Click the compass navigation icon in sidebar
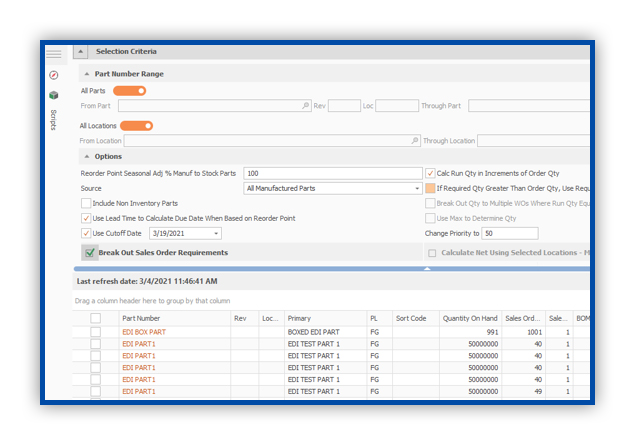The height and width of the screenshot is (445, 635). (54, 75)
